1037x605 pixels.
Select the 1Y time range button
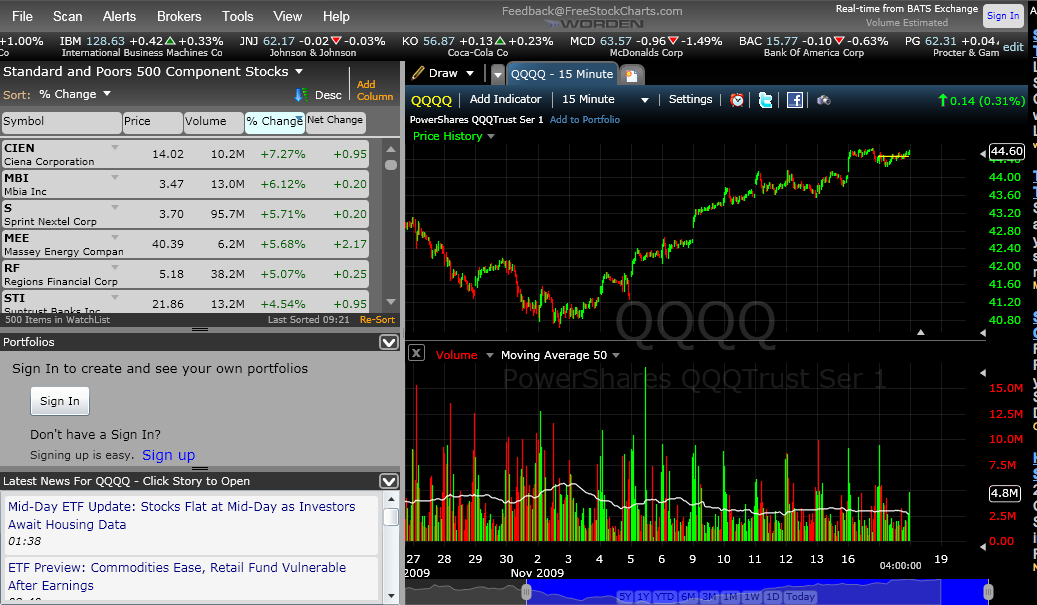643,596
